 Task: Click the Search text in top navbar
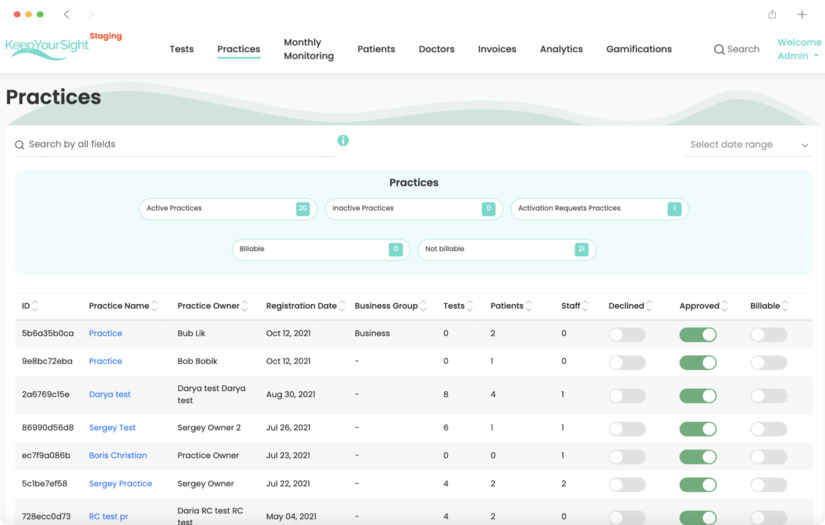tap(743, 49)
